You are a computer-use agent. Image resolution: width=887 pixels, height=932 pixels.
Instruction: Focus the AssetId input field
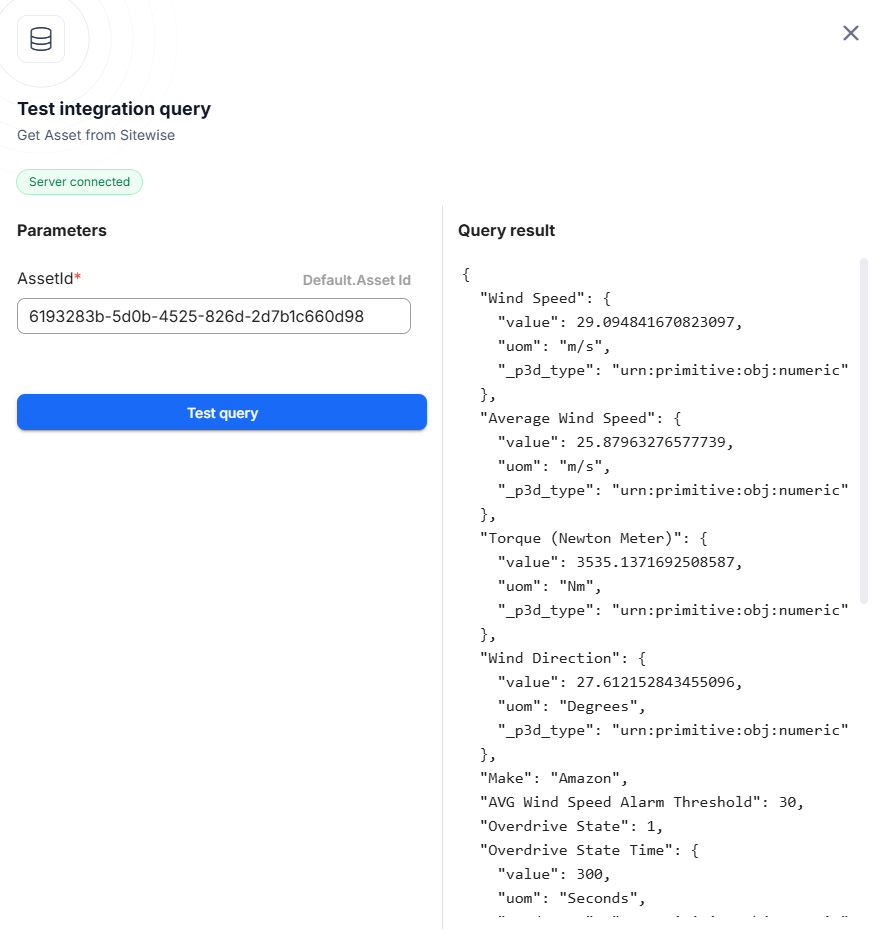point(214,316)
